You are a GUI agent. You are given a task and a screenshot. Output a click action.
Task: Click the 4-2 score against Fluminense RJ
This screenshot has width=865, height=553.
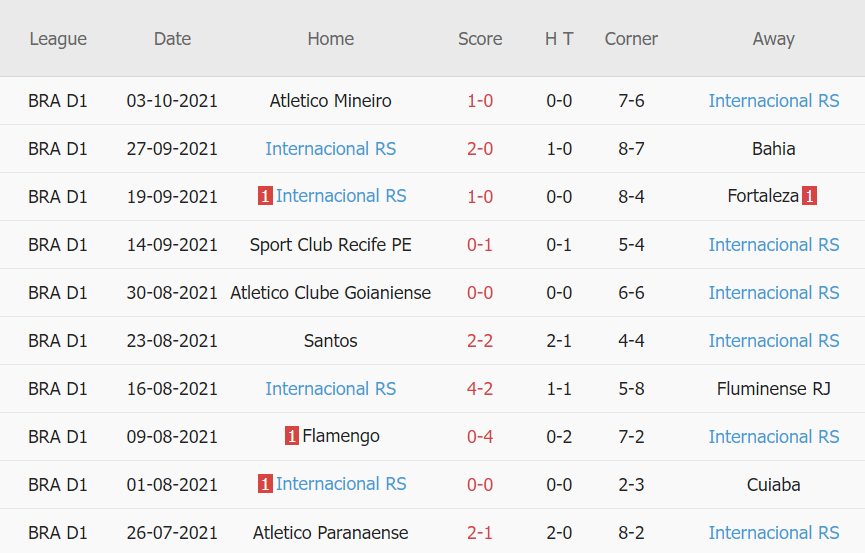[x=480, y=389]
